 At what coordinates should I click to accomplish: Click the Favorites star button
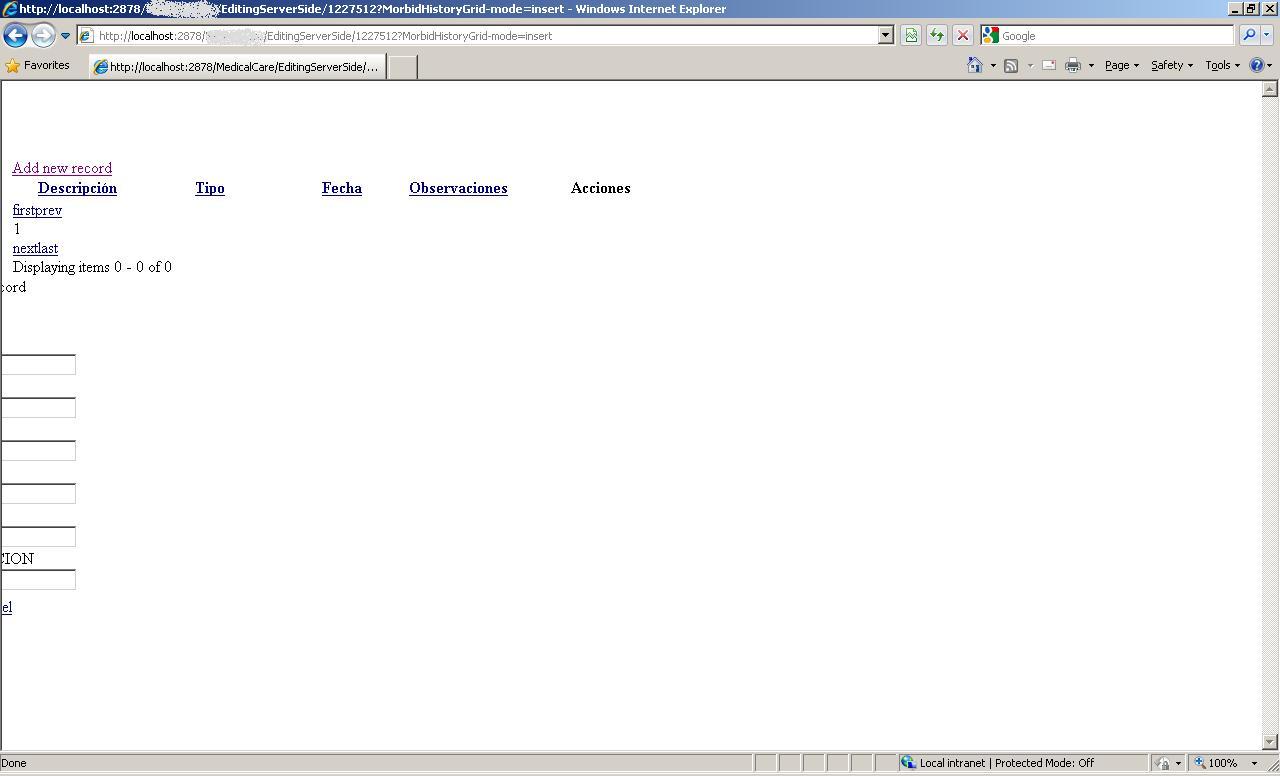[37, 65]
